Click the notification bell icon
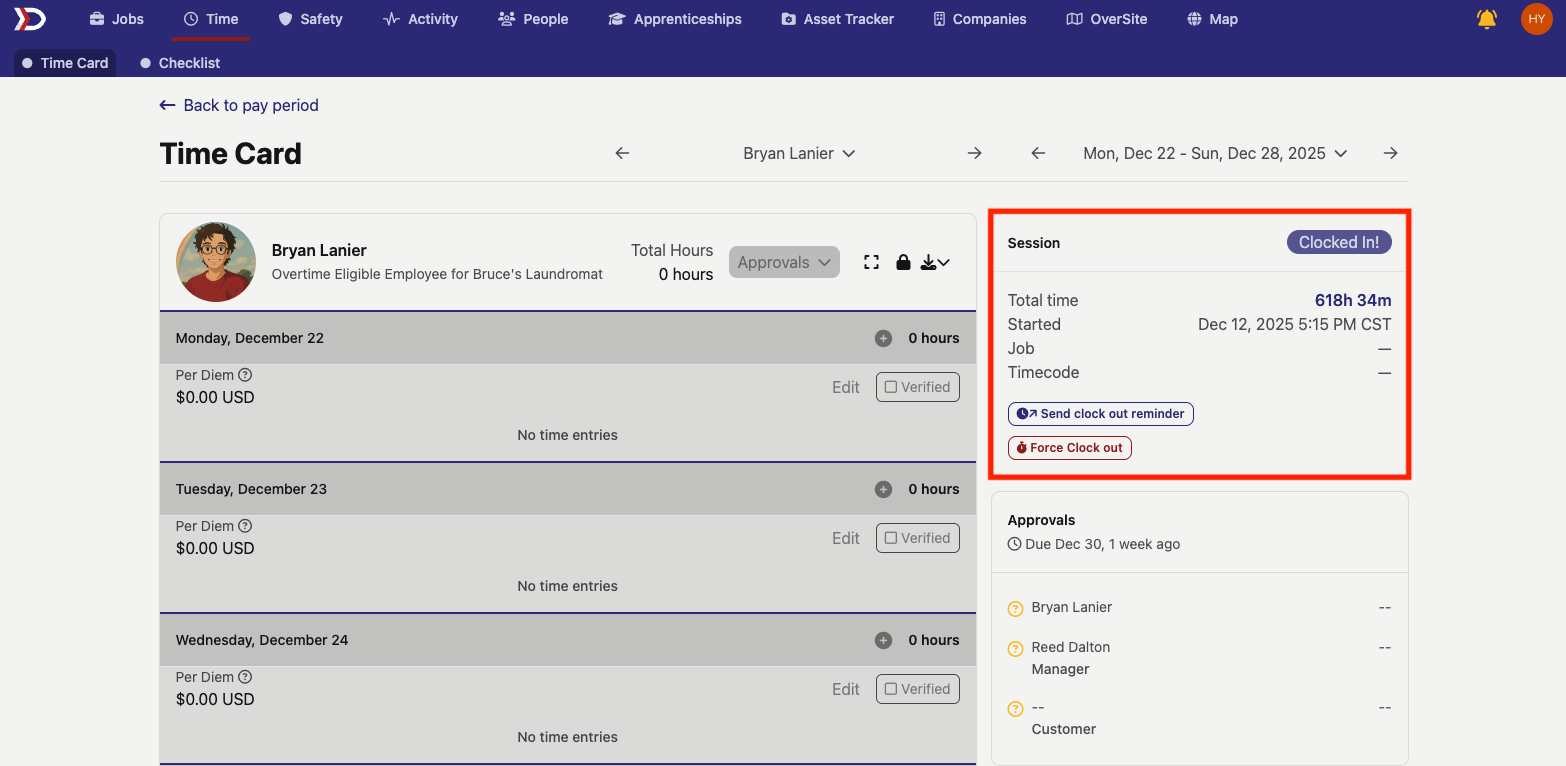1566x766 pixels. click(1487, 19)
